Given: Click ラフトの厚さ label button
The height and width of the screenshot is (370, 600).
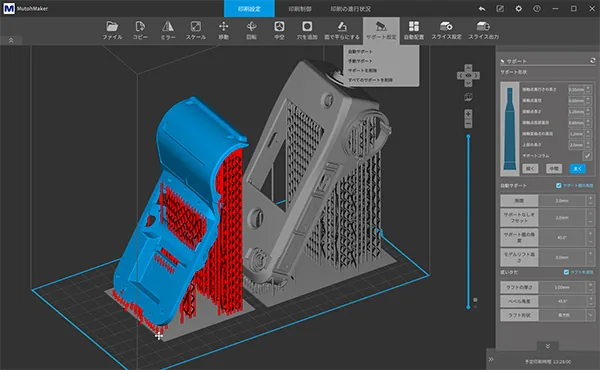Looking at the screenshot, I should (519, 287).
